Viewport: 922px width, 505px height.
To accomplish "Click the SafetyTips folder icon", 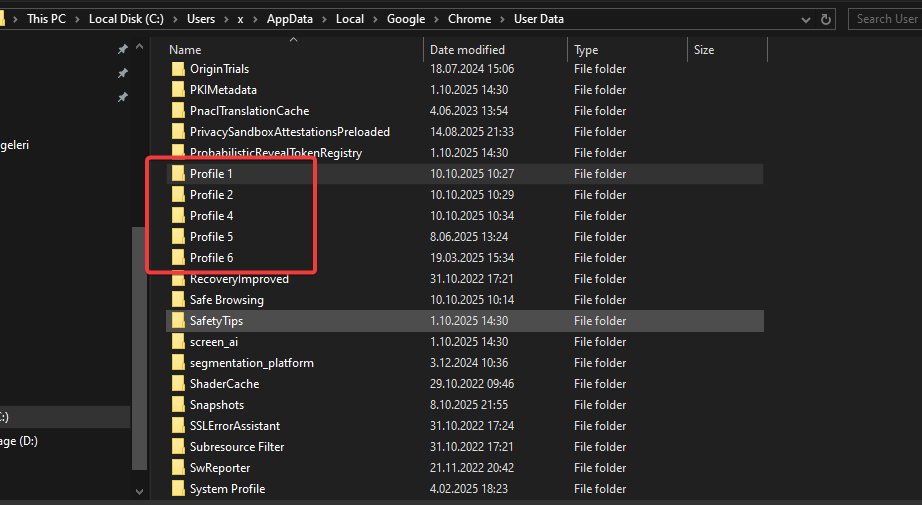I will click(179, 321).
